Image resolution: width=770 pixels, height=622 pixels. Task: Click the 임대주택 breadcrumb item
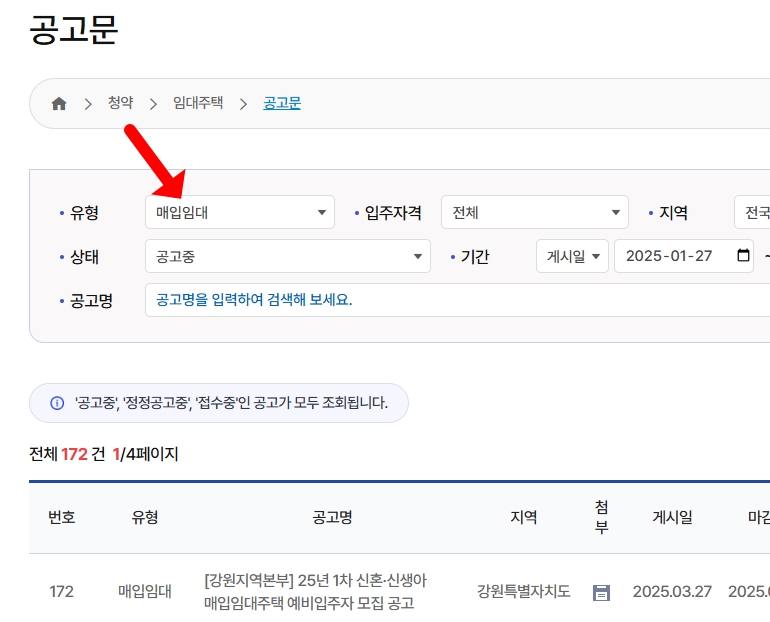click(198, 103)
